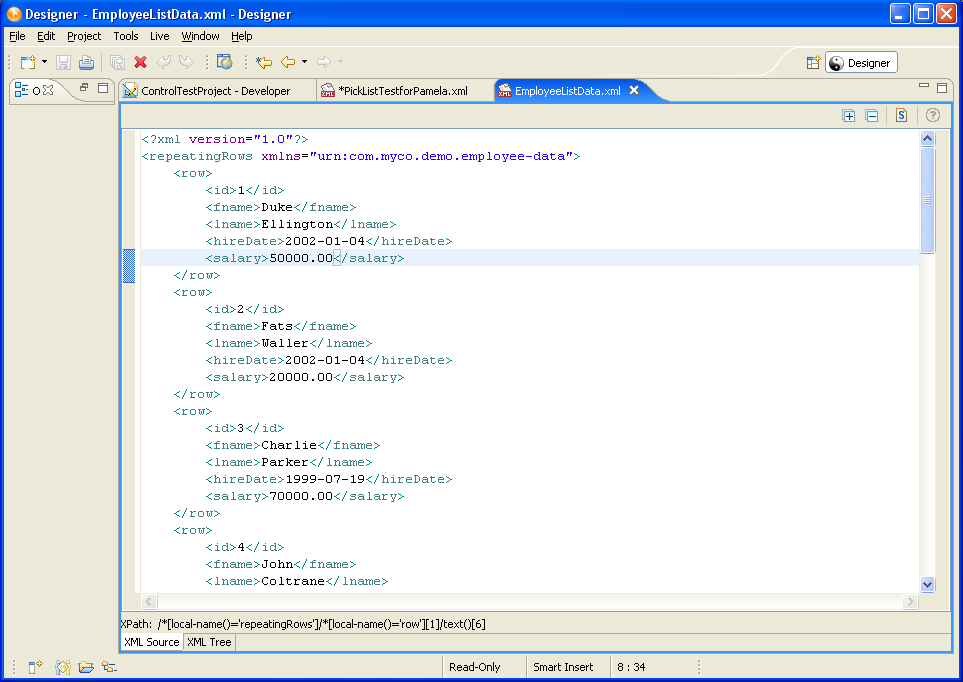
Task: Click the globe web browser toolbar icon
Action: click(224, 62)
